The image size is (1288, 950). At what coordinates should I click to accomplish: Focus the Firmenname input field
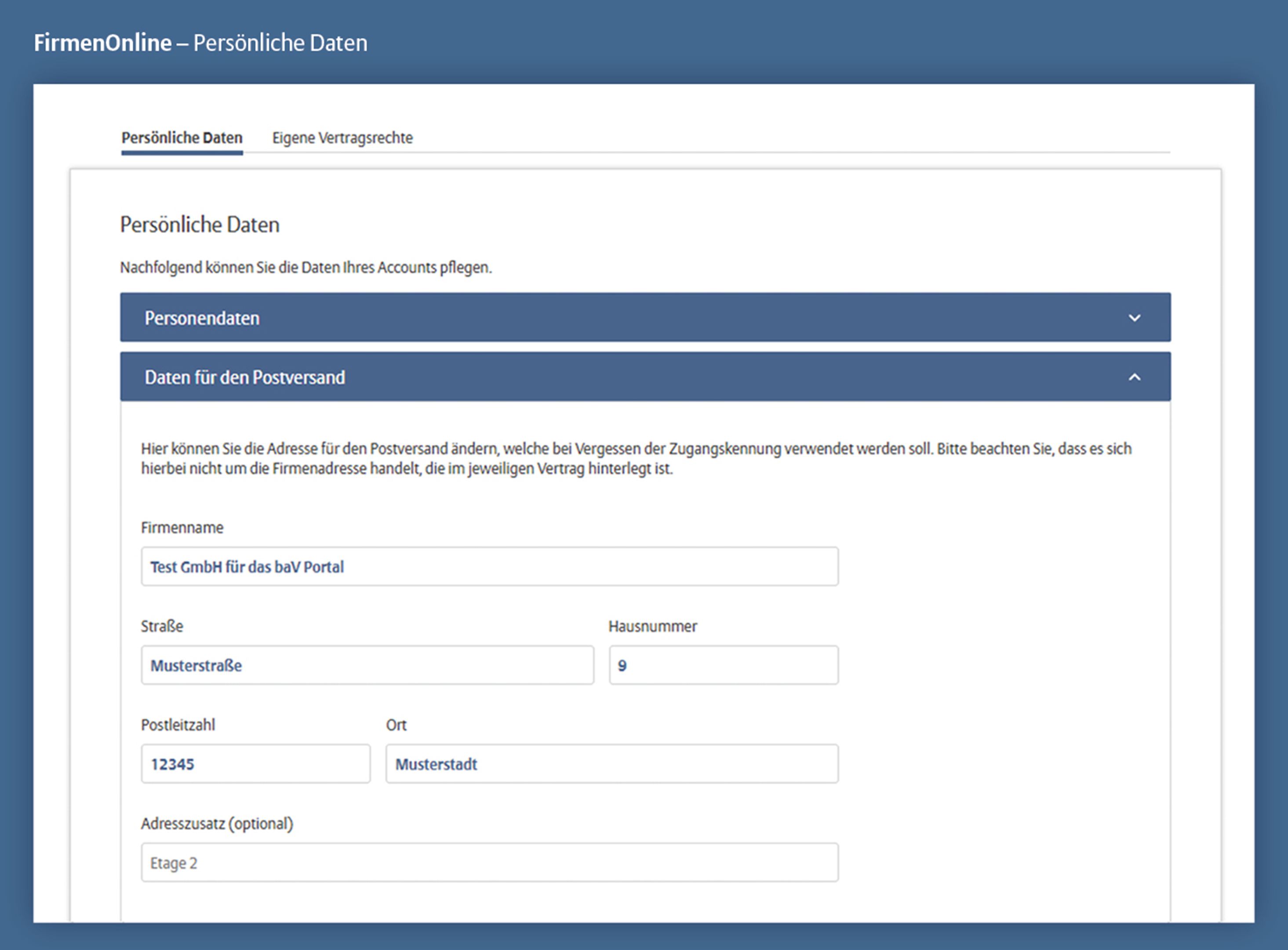click(490, 566)
